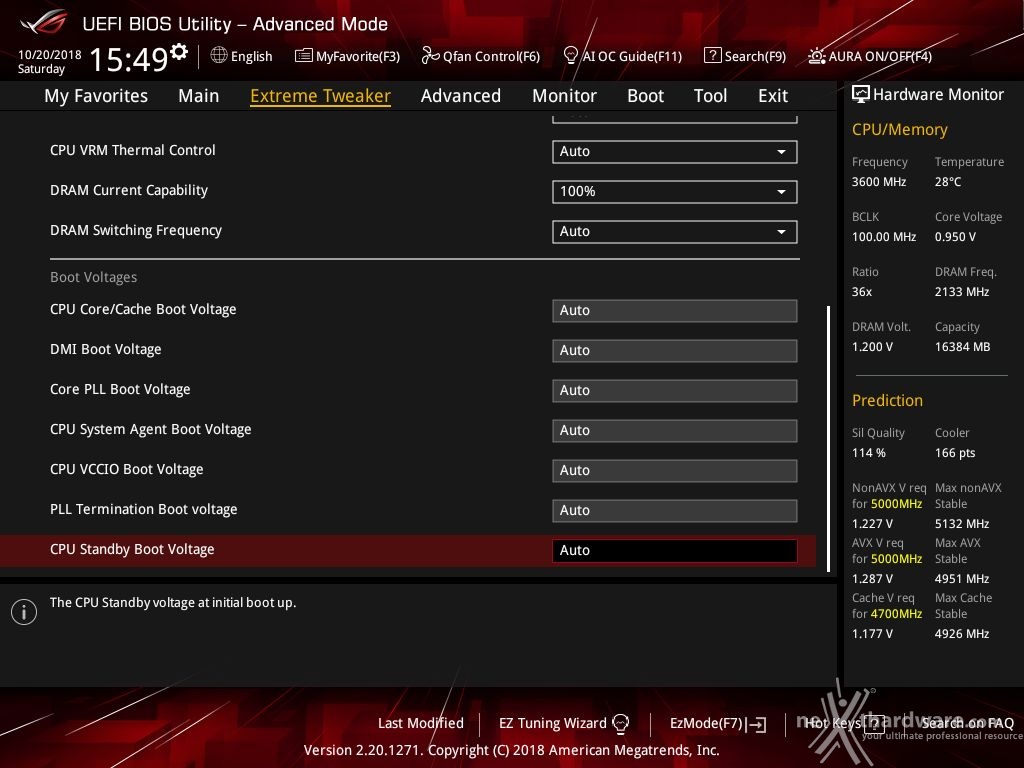This screenshot has width=1024, height=768.
Task: Click the Boot Voltages section heading
Action: pos(93,277)
